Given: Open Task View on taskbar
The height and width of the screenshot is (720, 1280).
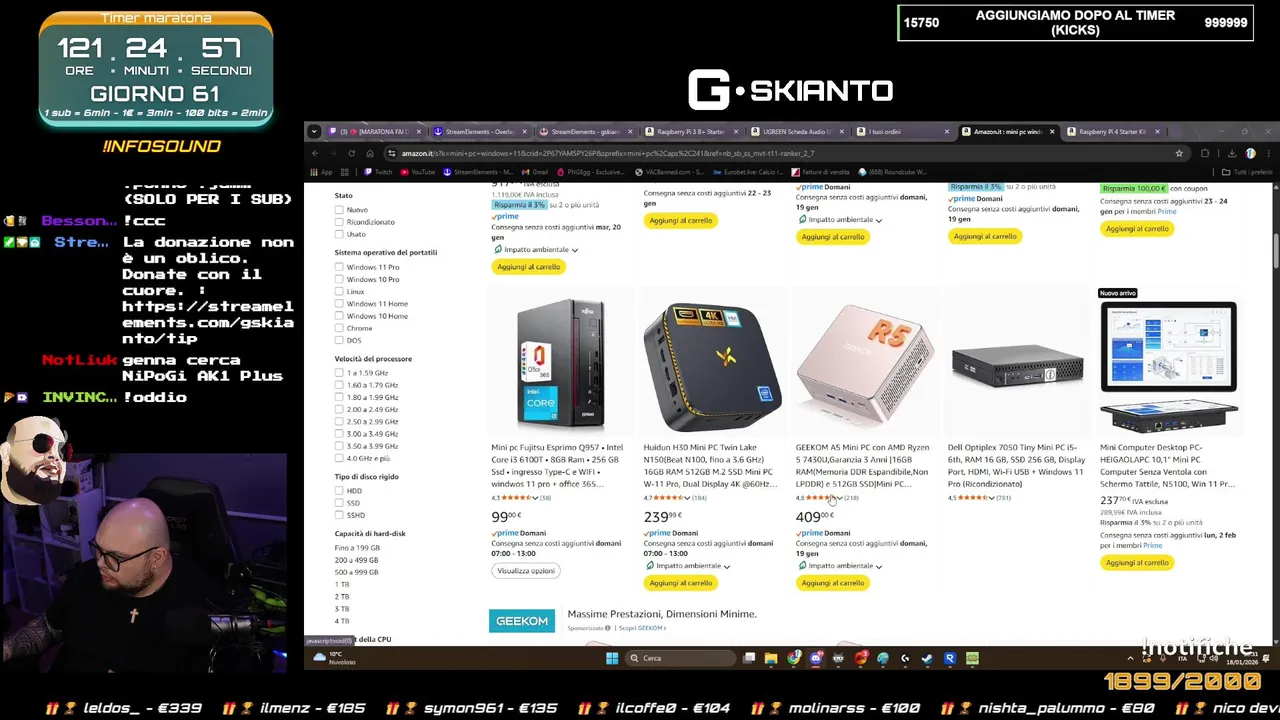Looking at the screenshot, I should click(x=749, y=658).
